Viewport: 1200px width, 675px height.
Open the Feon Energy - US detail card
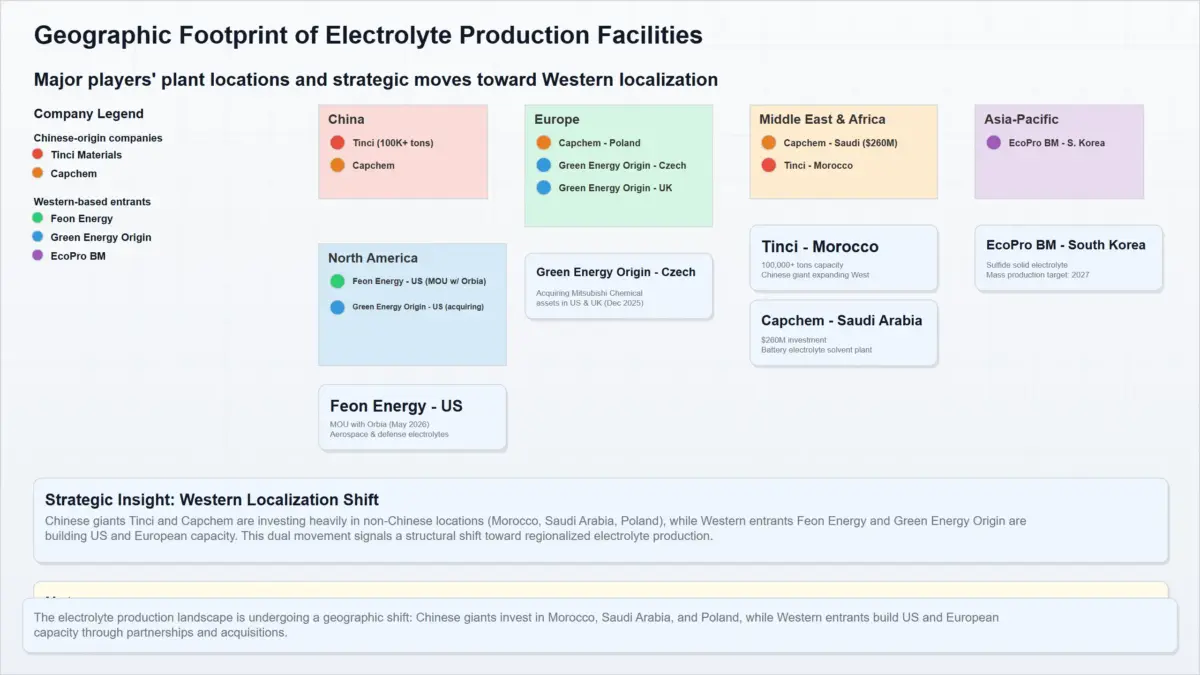click(x=412, y=417)
